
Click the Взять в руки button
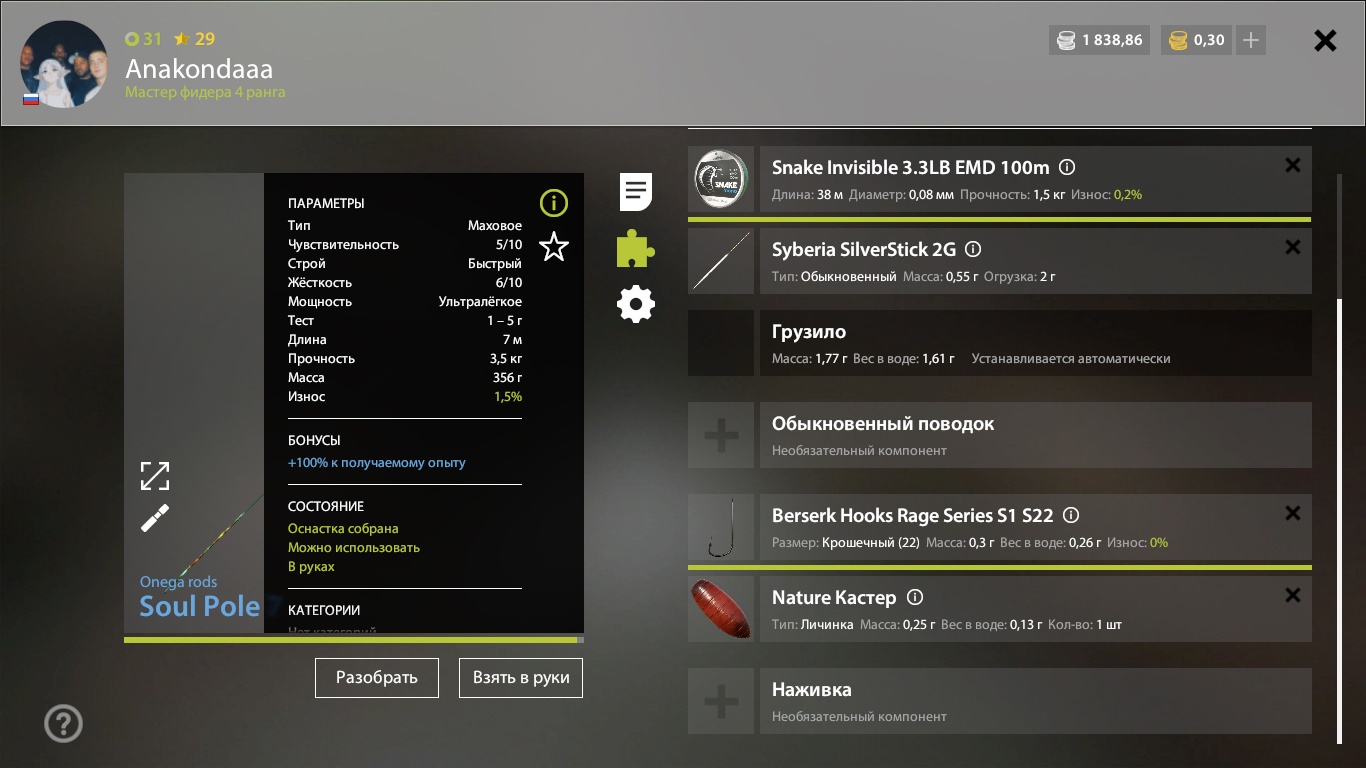click(521, 678)
